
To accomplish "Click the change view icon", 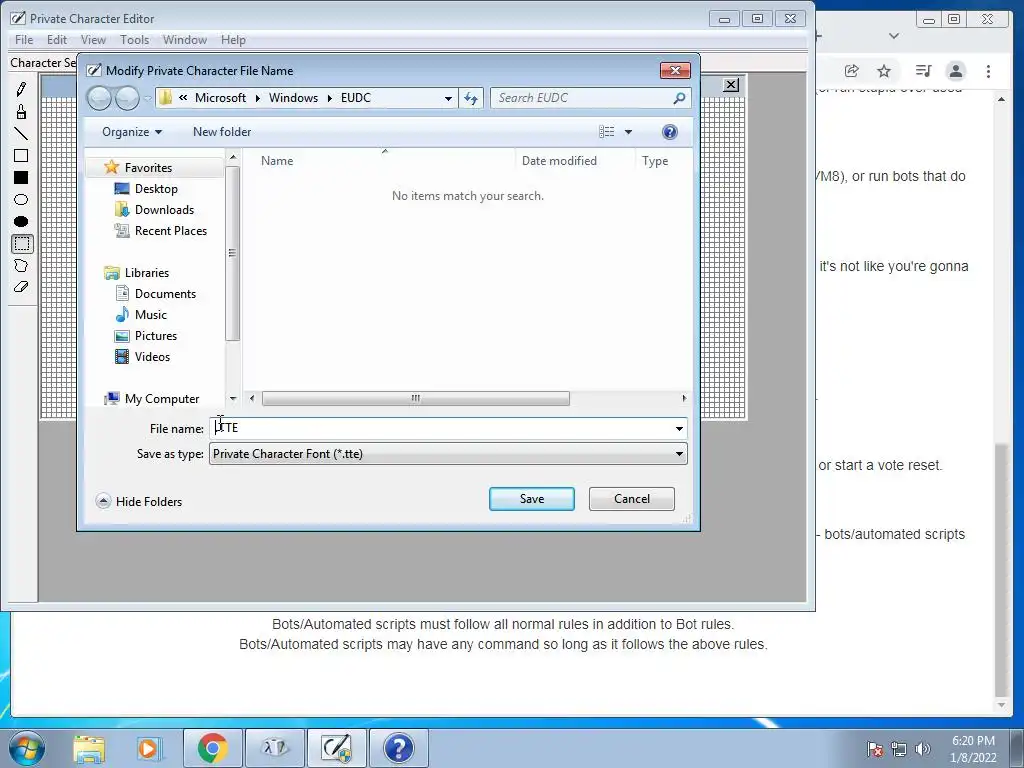I will pos(607,132).
